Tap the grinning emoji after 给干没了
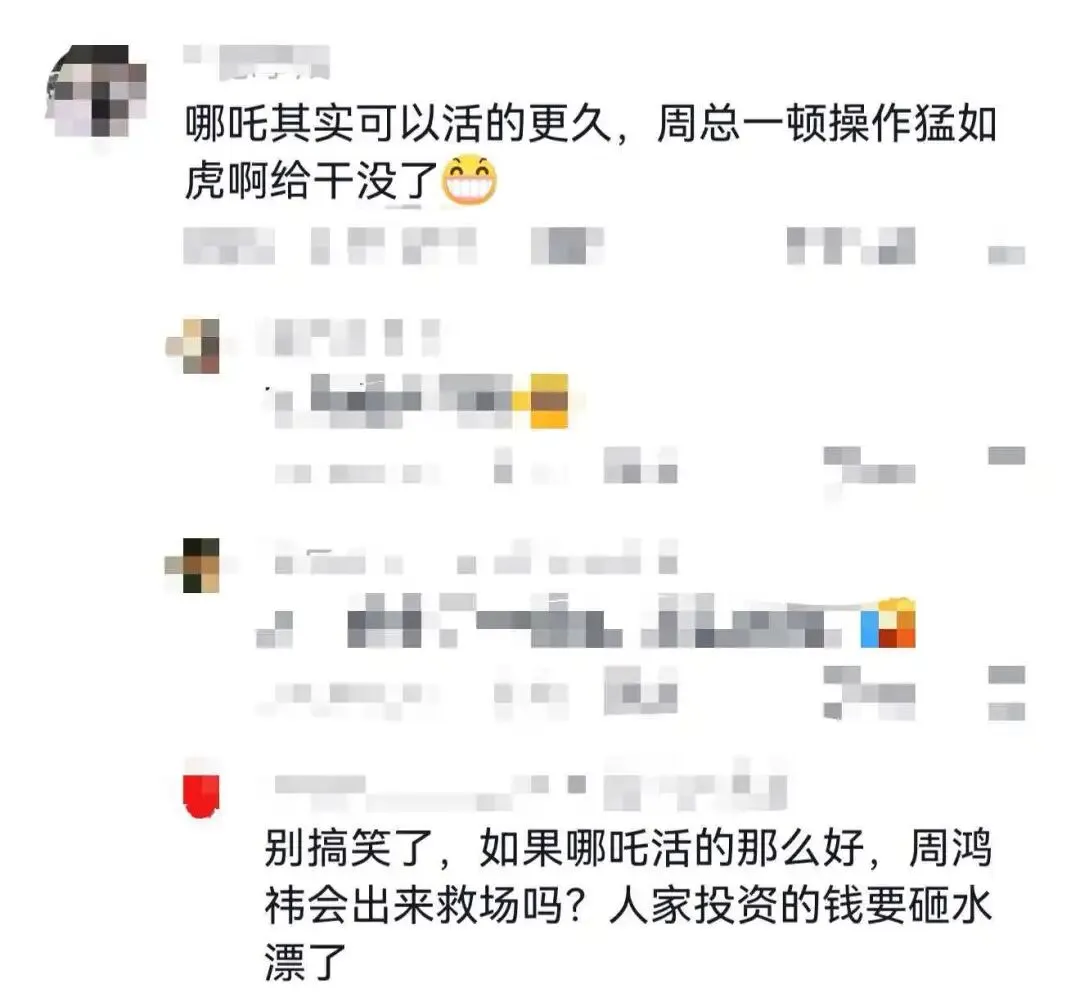 [469, 179]
